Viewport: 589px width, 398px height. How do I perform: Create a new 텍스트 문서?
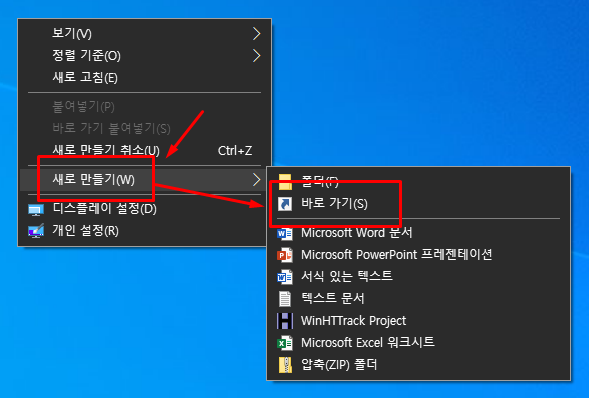[x=418, y=298]
